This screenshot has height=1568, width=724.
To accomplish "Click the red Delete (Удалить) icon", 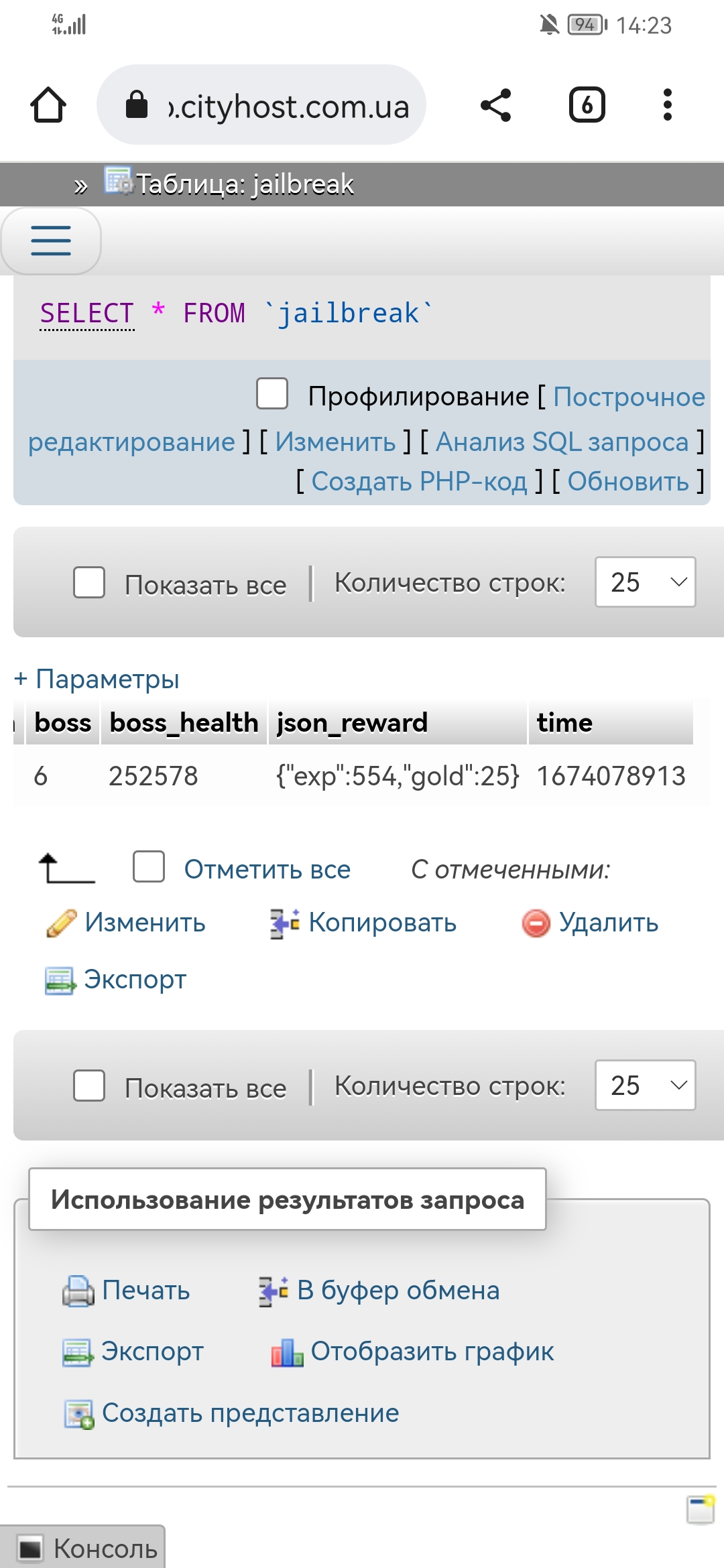I will click(x=536, y=923).
